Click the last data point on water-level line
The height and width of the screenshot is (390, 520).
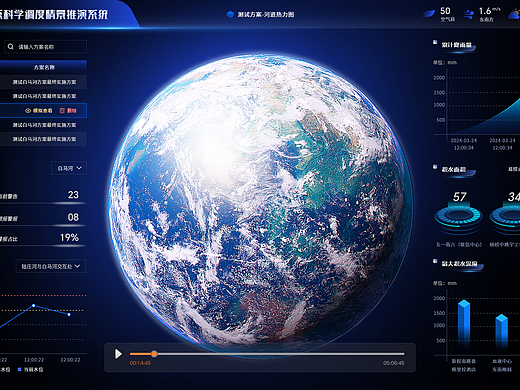click(x=69, y=314)
